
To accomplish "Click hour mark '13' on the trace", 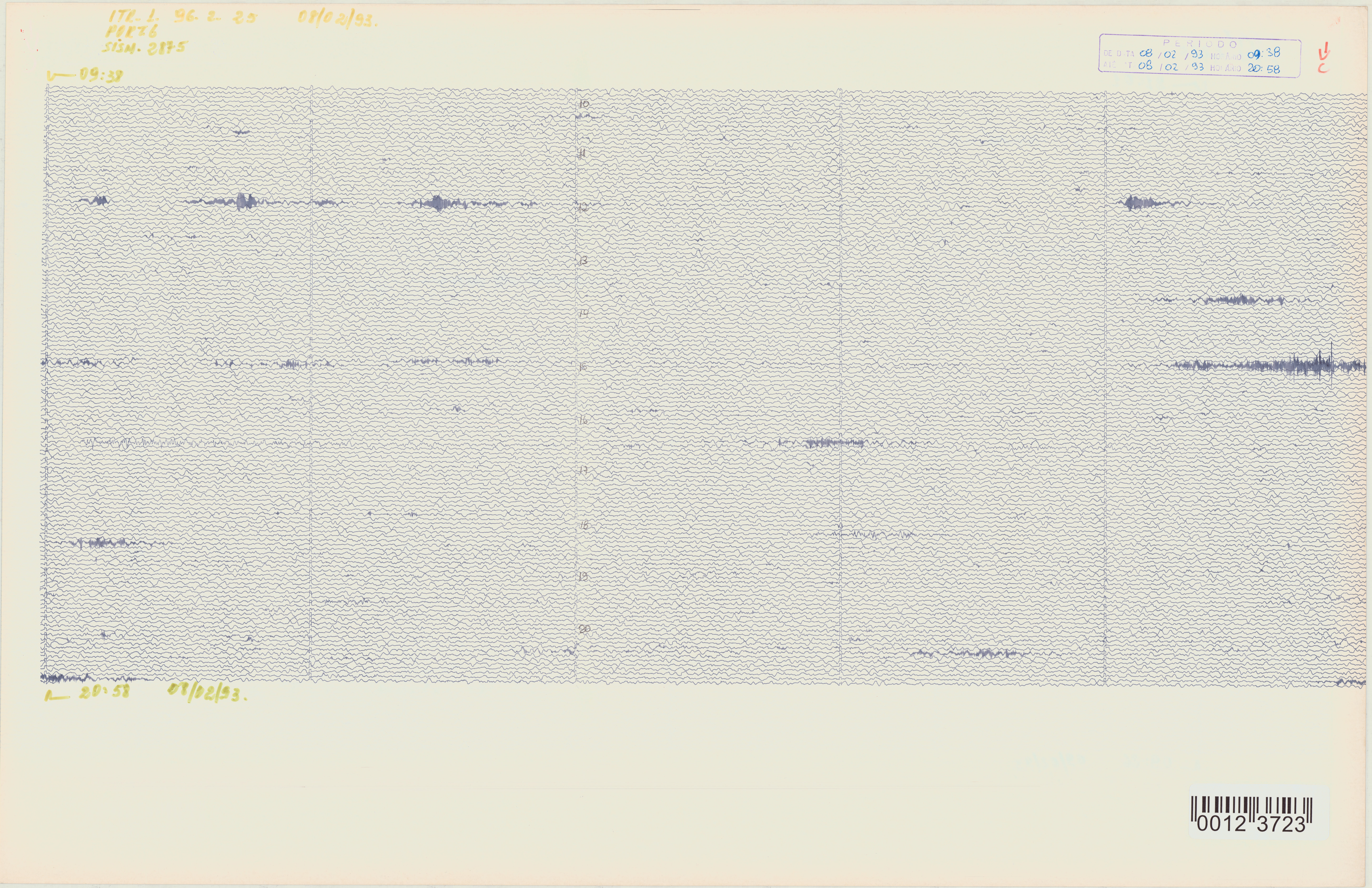I will [583, 261].
